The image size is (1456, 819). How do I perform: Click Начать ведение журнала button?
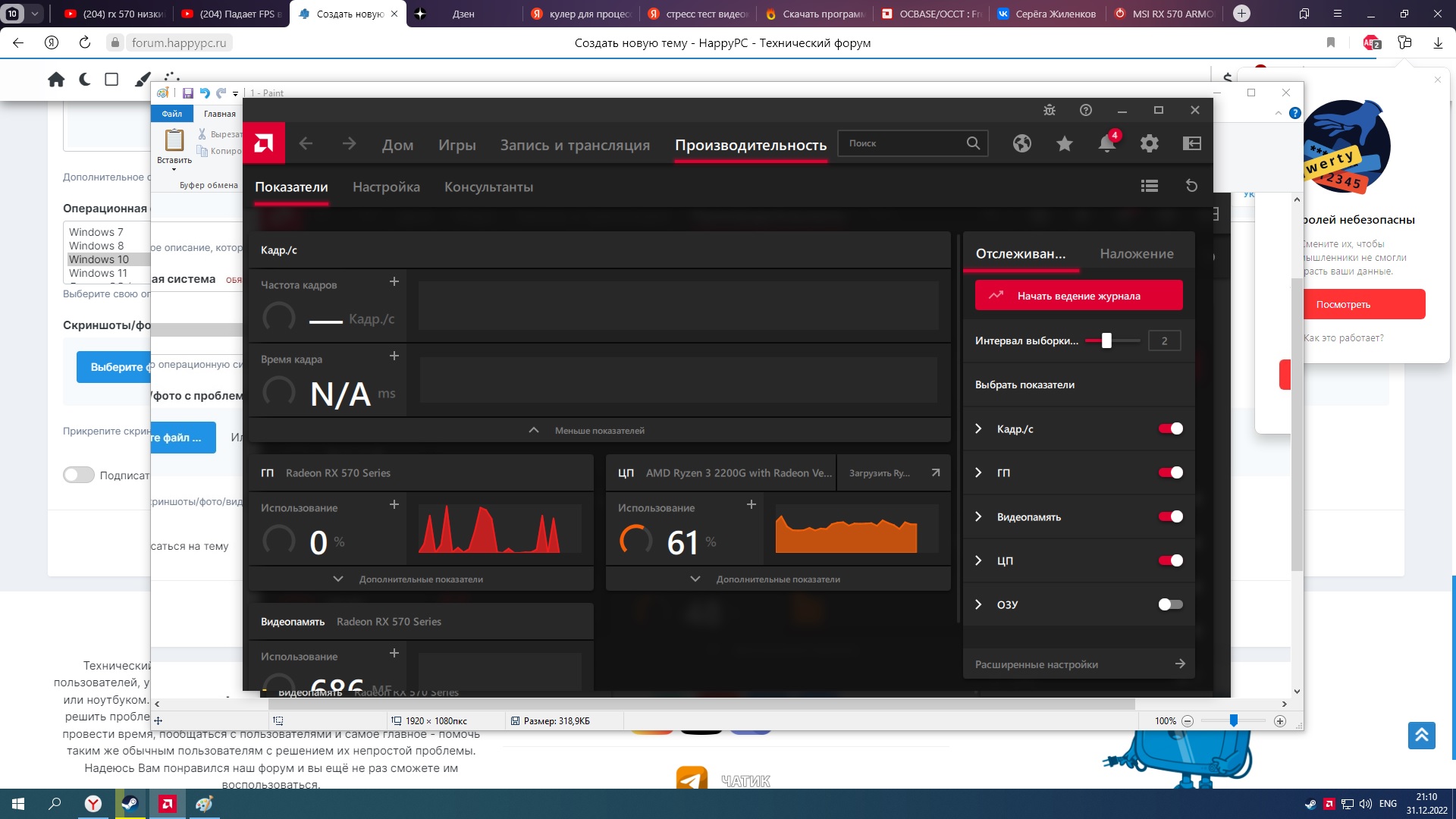click(1078, 296)
